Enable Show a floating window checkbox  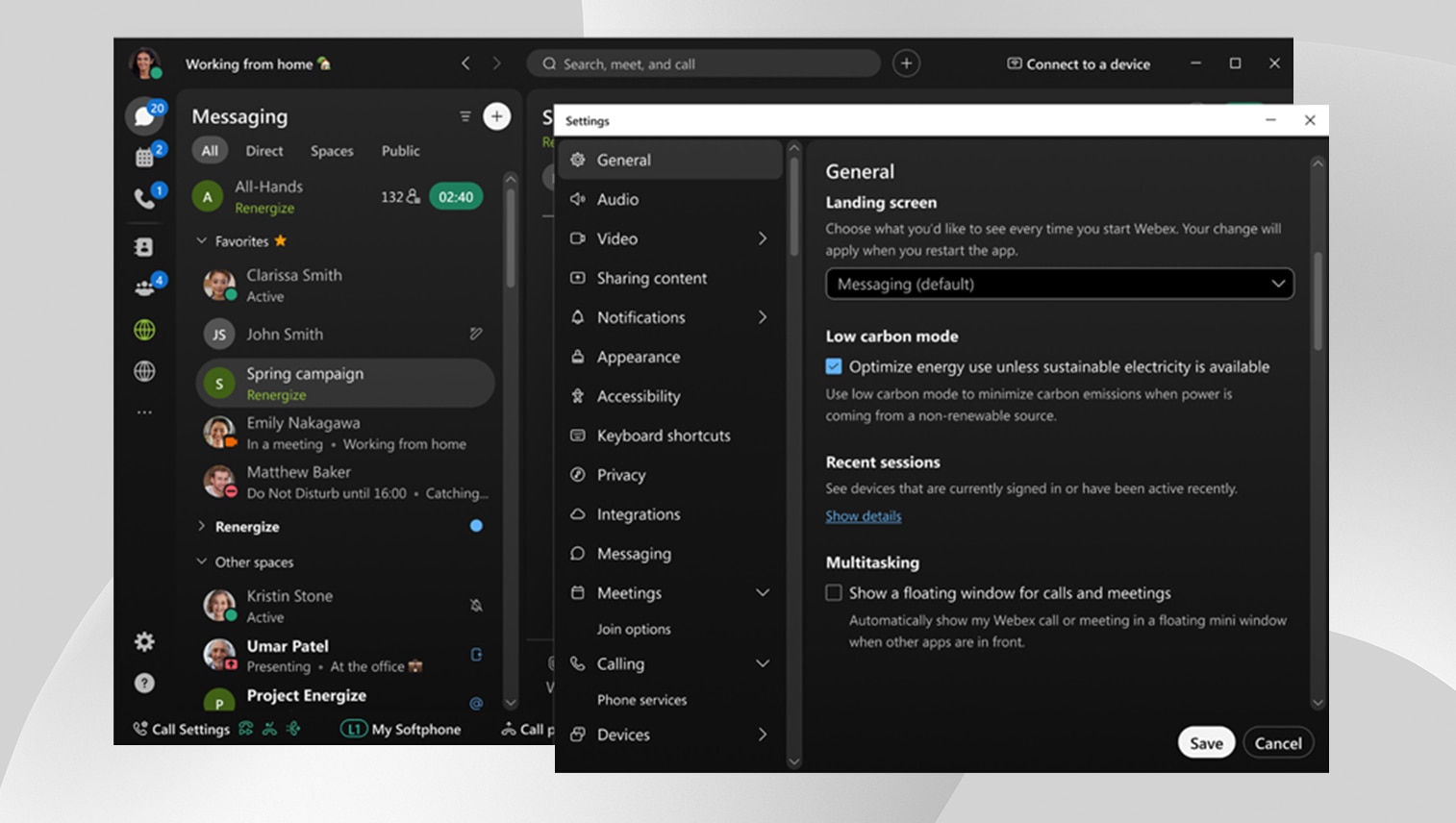(834, 593)
